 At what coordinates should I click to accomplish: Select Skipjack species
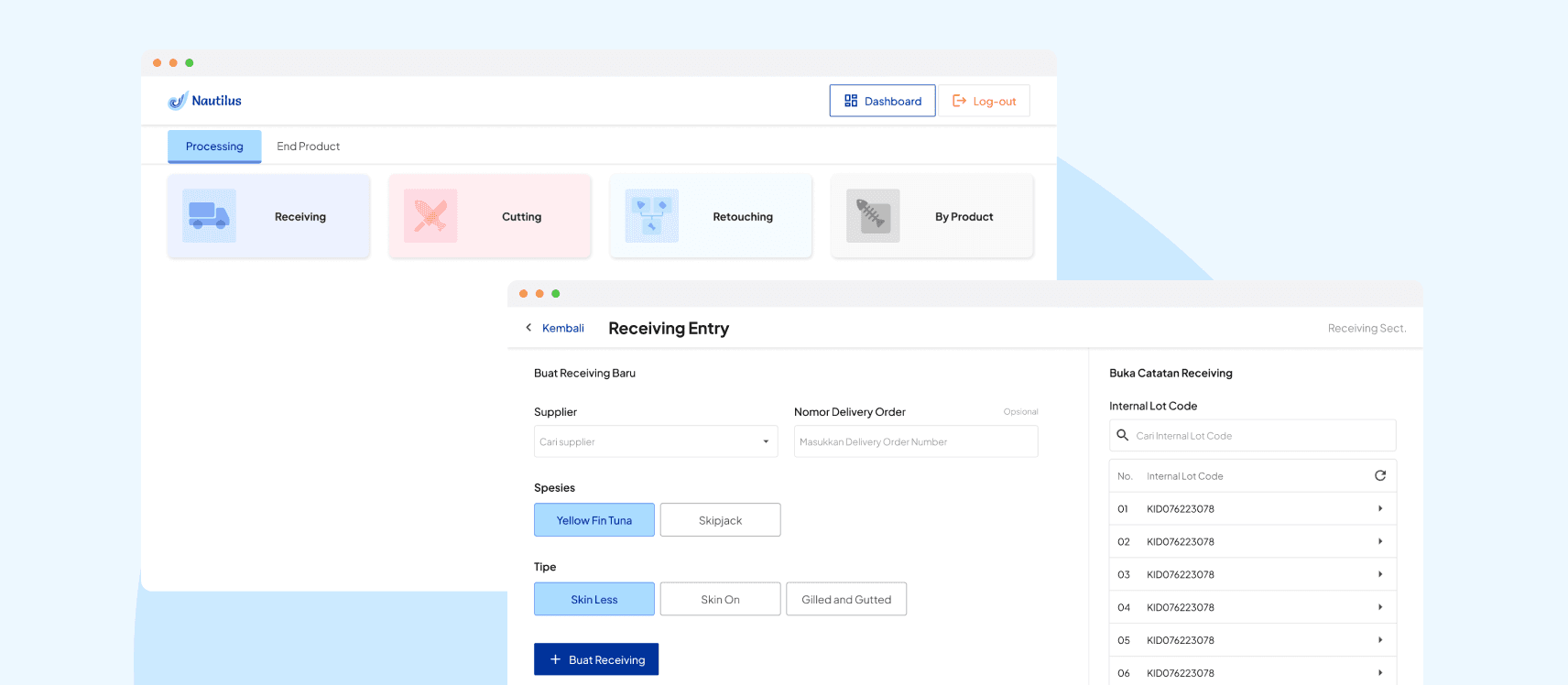[721, 520]
